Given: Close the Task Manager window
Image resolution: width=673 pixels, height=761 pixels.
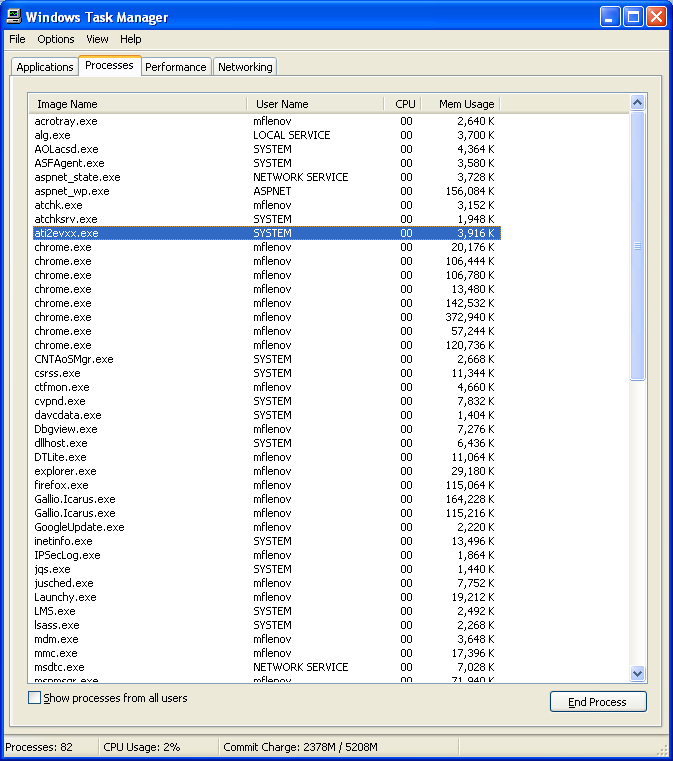Looking at the screenshot, I should 657,17.
